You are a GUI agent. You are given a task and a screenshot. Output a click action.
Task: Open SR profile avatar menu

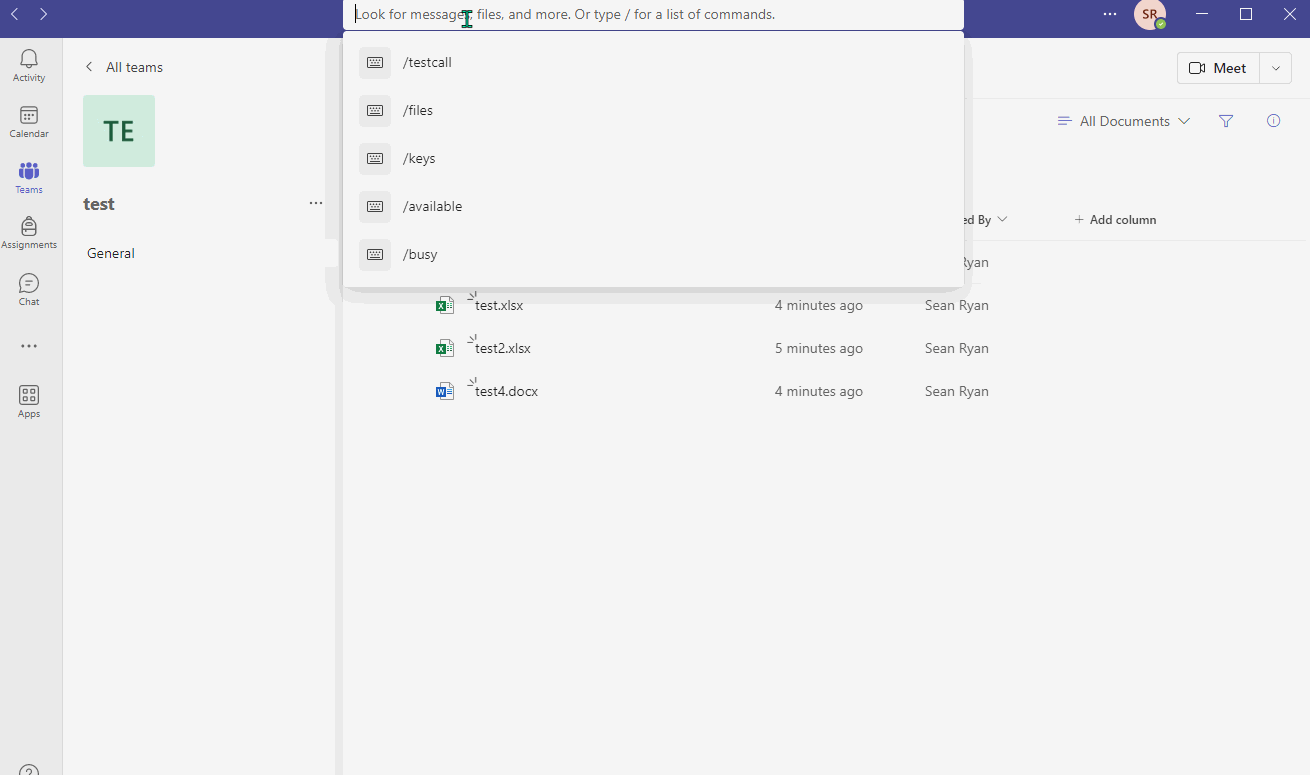pos(1150,15)
